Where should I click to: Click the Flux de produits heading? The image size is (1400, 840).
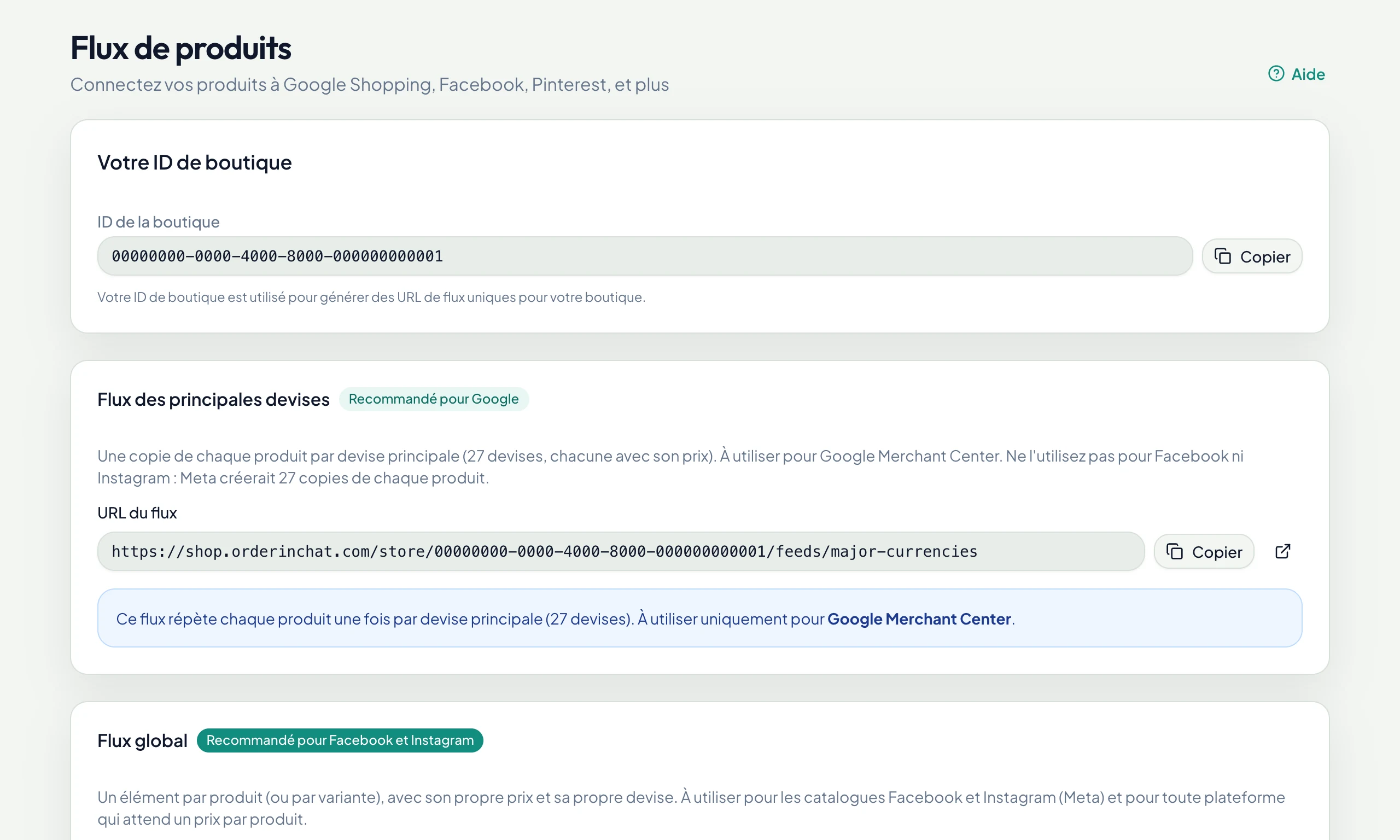180,48
